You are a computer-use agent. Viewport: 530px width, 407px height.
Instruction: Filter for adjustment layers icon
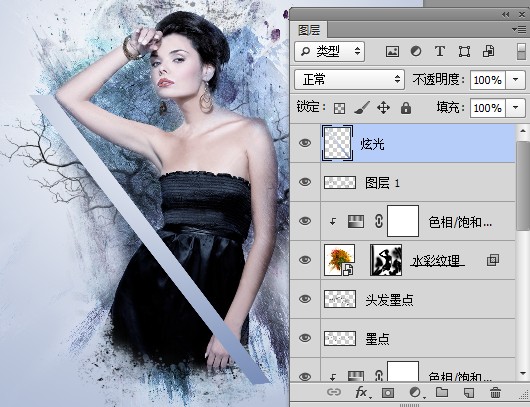[x=416, y=51]
